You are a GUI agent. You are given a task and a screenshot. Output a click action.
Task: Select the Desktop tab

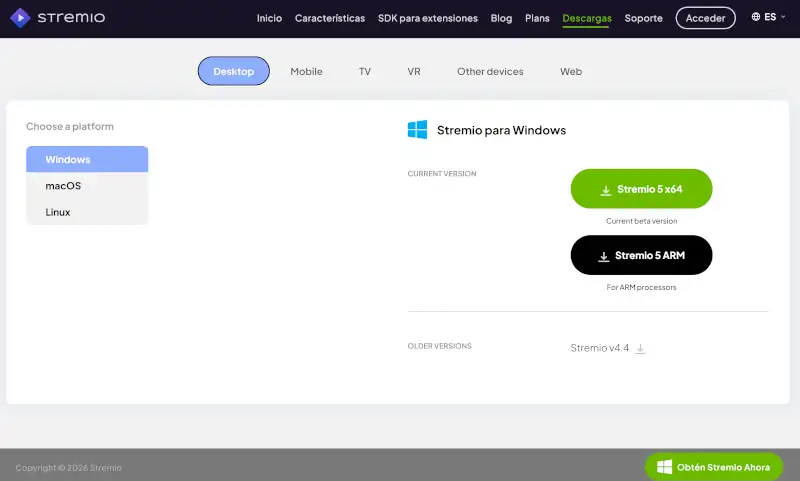(234, 71)
